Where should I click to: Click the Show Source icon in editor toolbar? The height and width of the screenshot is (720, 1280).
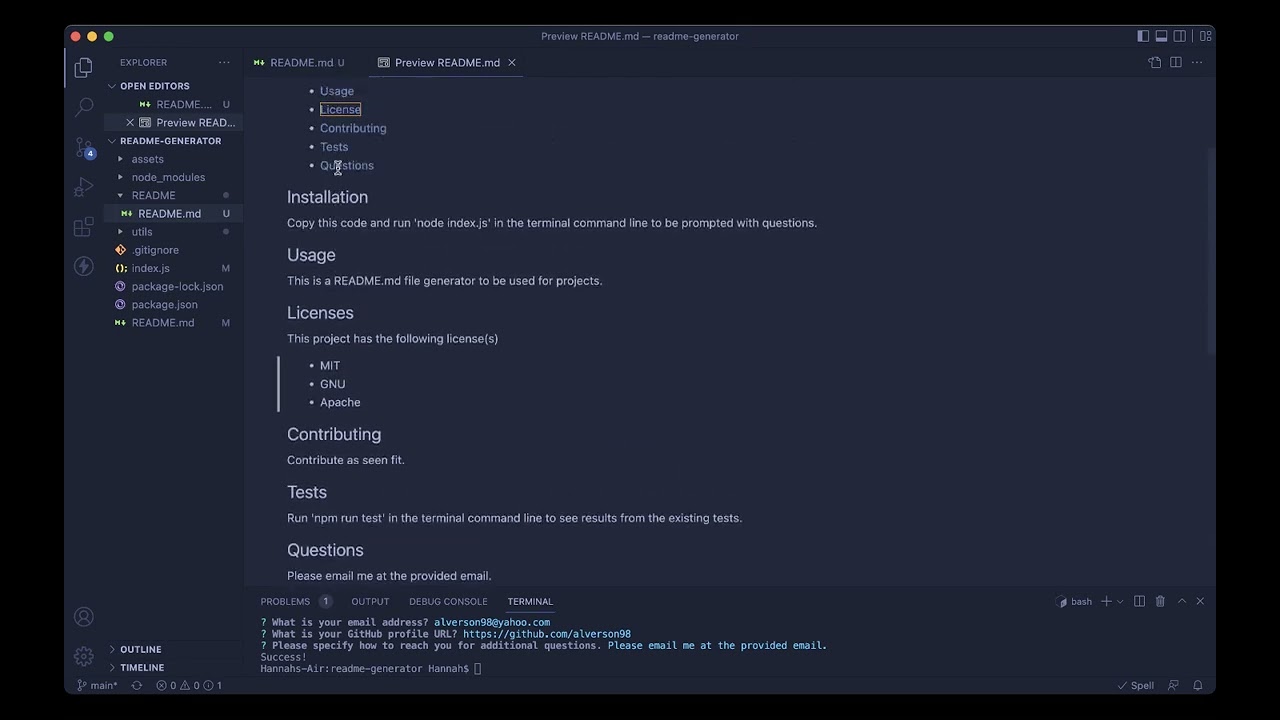1155,62
